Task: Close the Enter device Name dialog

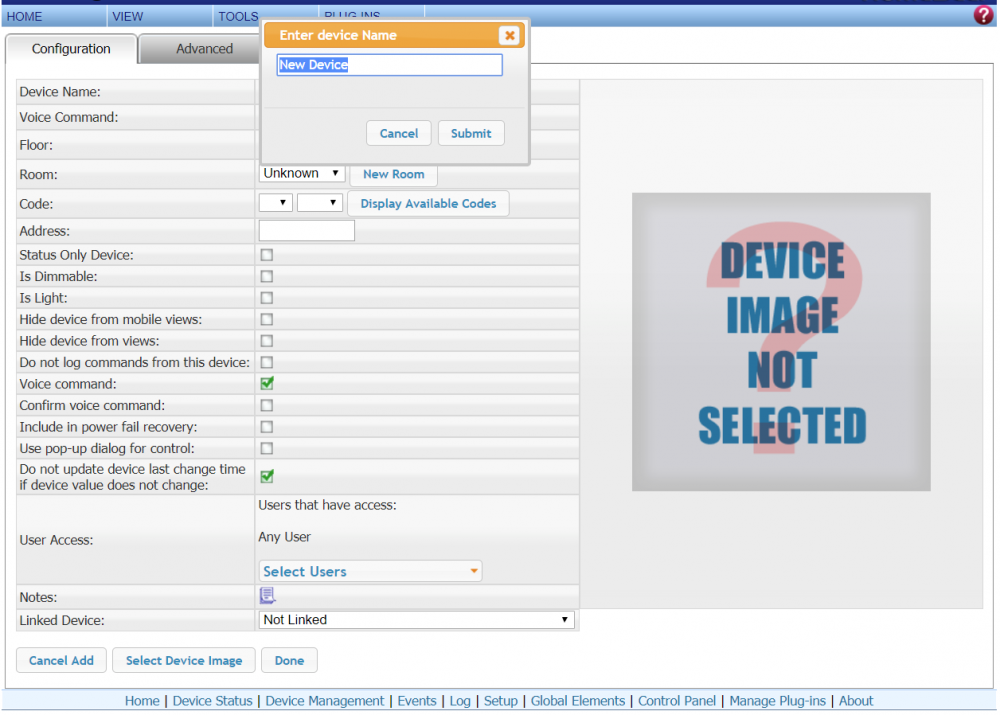Action: coord(509,36)
